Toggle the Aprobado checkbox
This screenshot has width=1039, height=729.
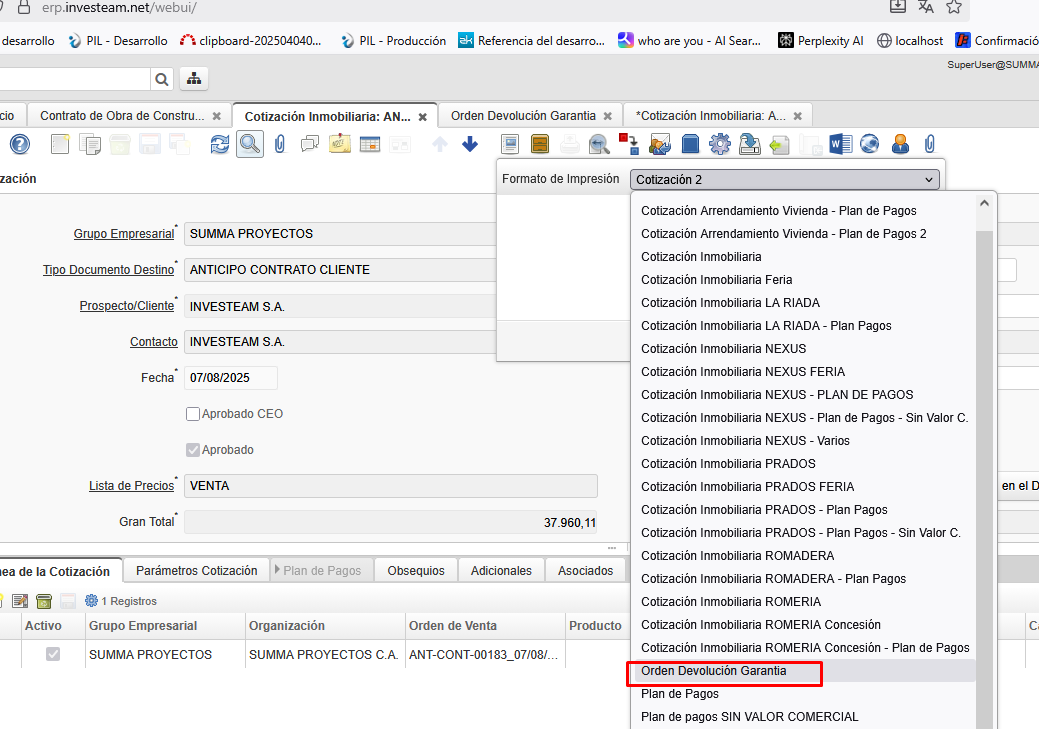tap(193, 450)
